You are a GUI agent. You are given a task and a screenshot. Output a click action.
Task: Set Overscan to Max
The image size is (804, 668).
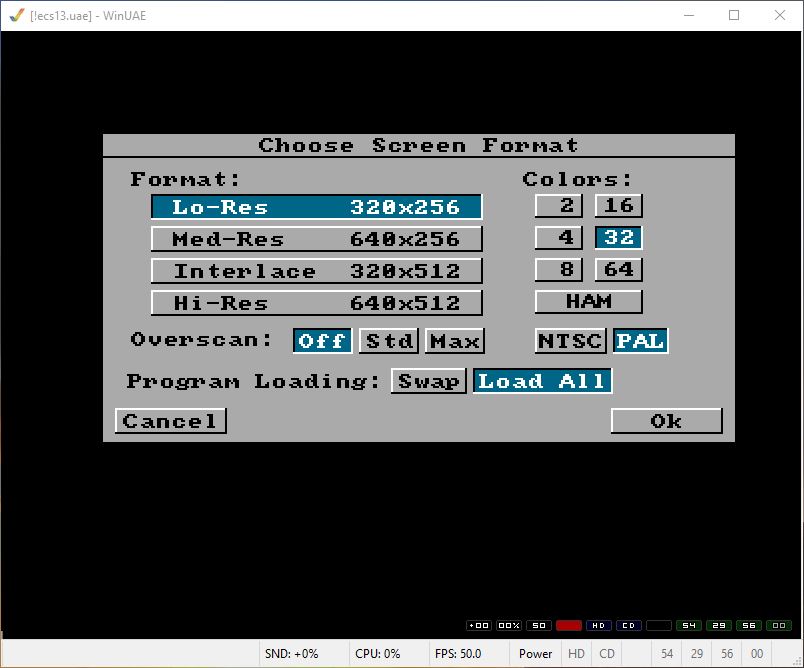(454, 341)
